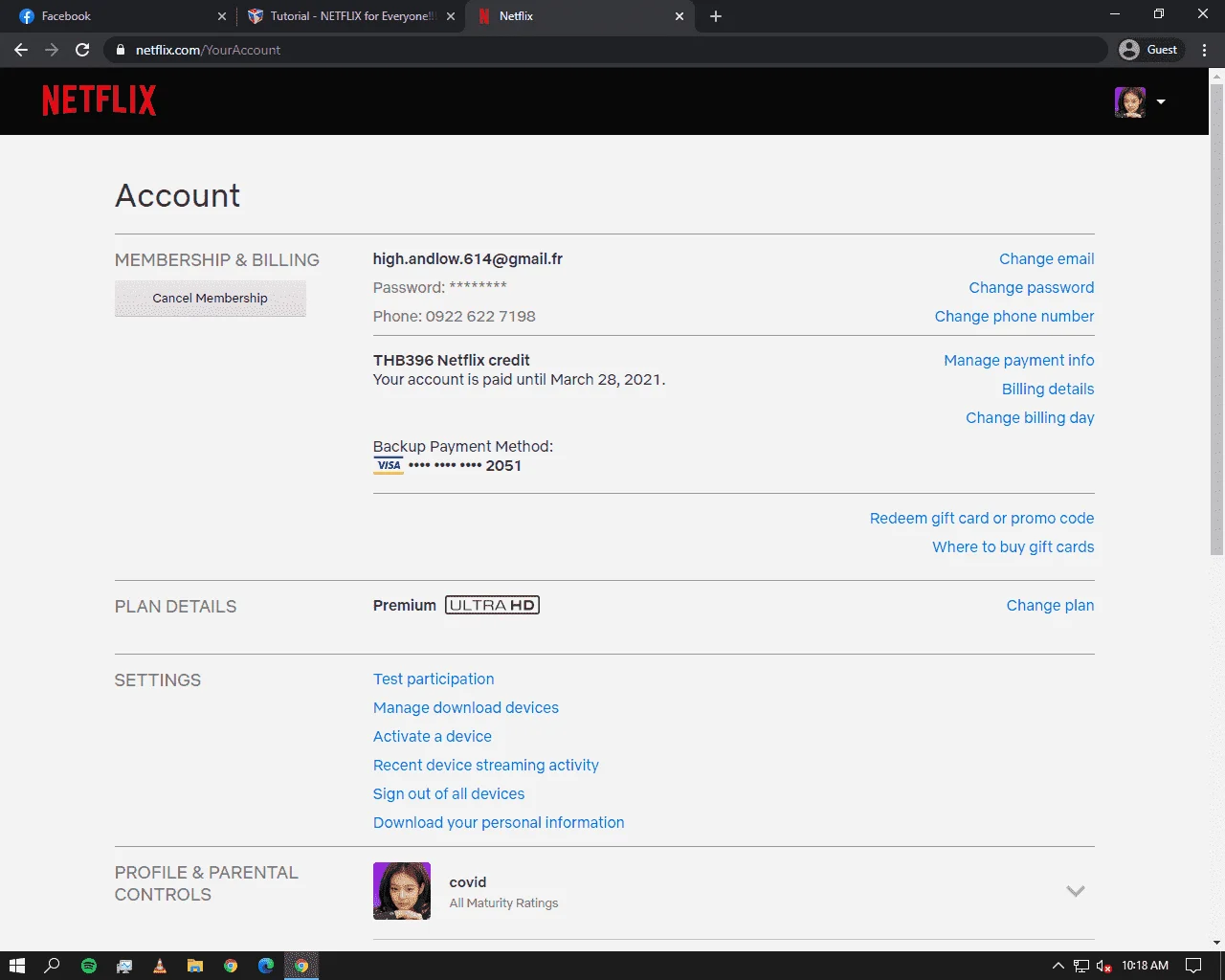Select the Manage payment info link
This screenshot has height=980, width=1225.
(x=1018, y=361)
